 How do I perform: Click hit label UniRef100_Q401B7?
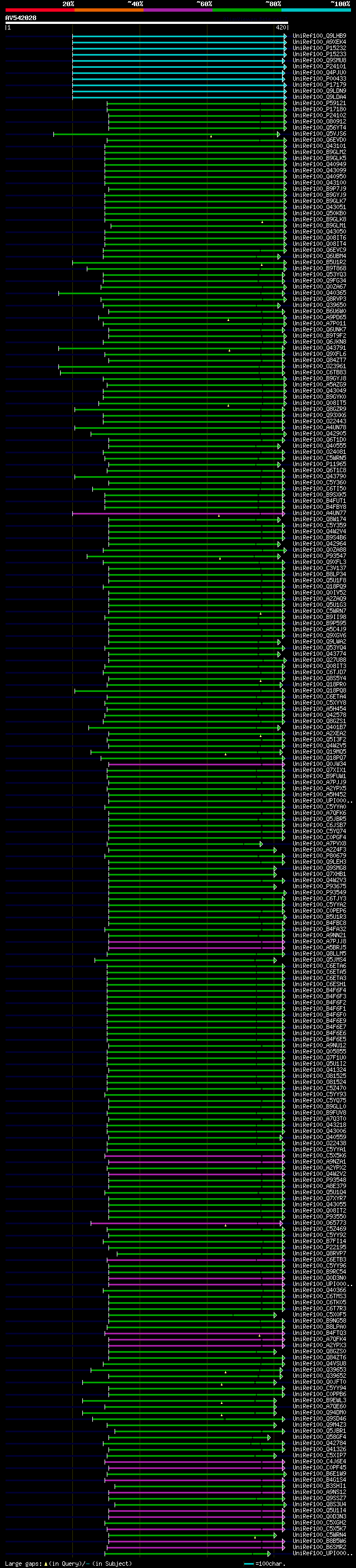[x=319, y=728]
